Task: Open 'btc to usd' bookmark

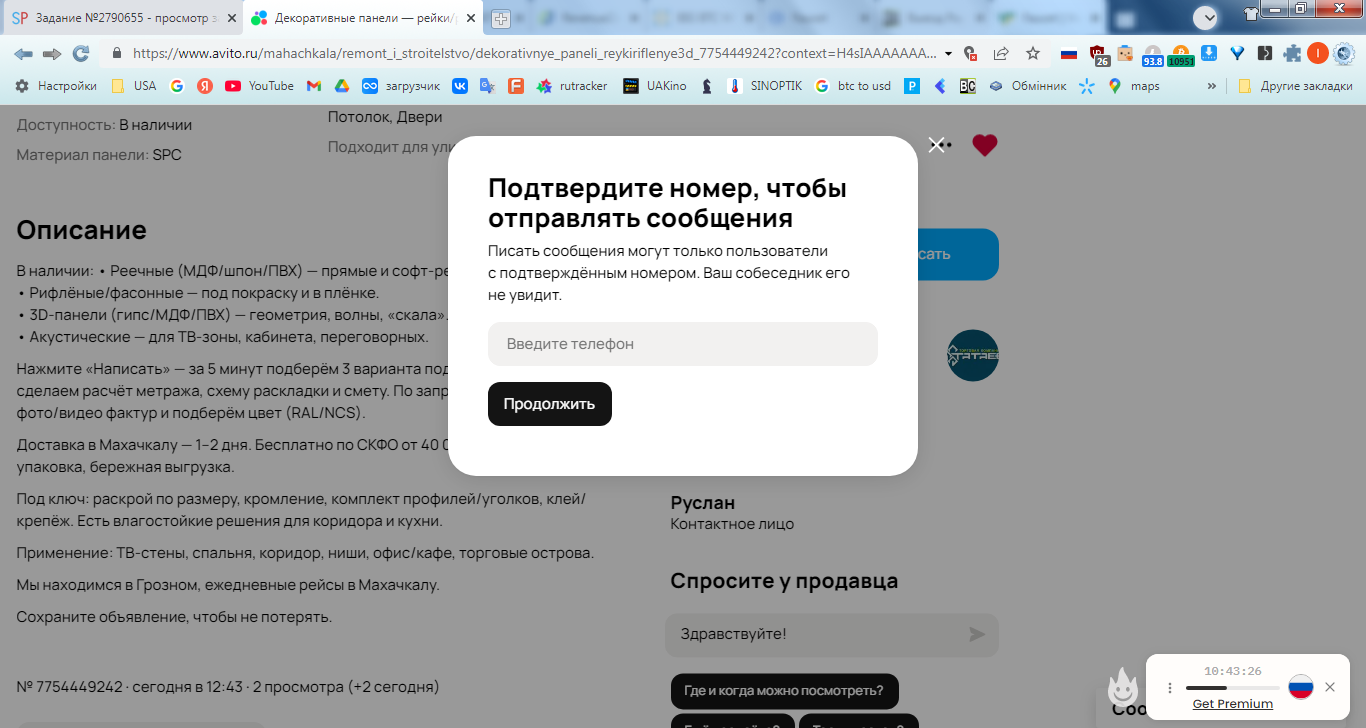Action: [x=853, y=86]
